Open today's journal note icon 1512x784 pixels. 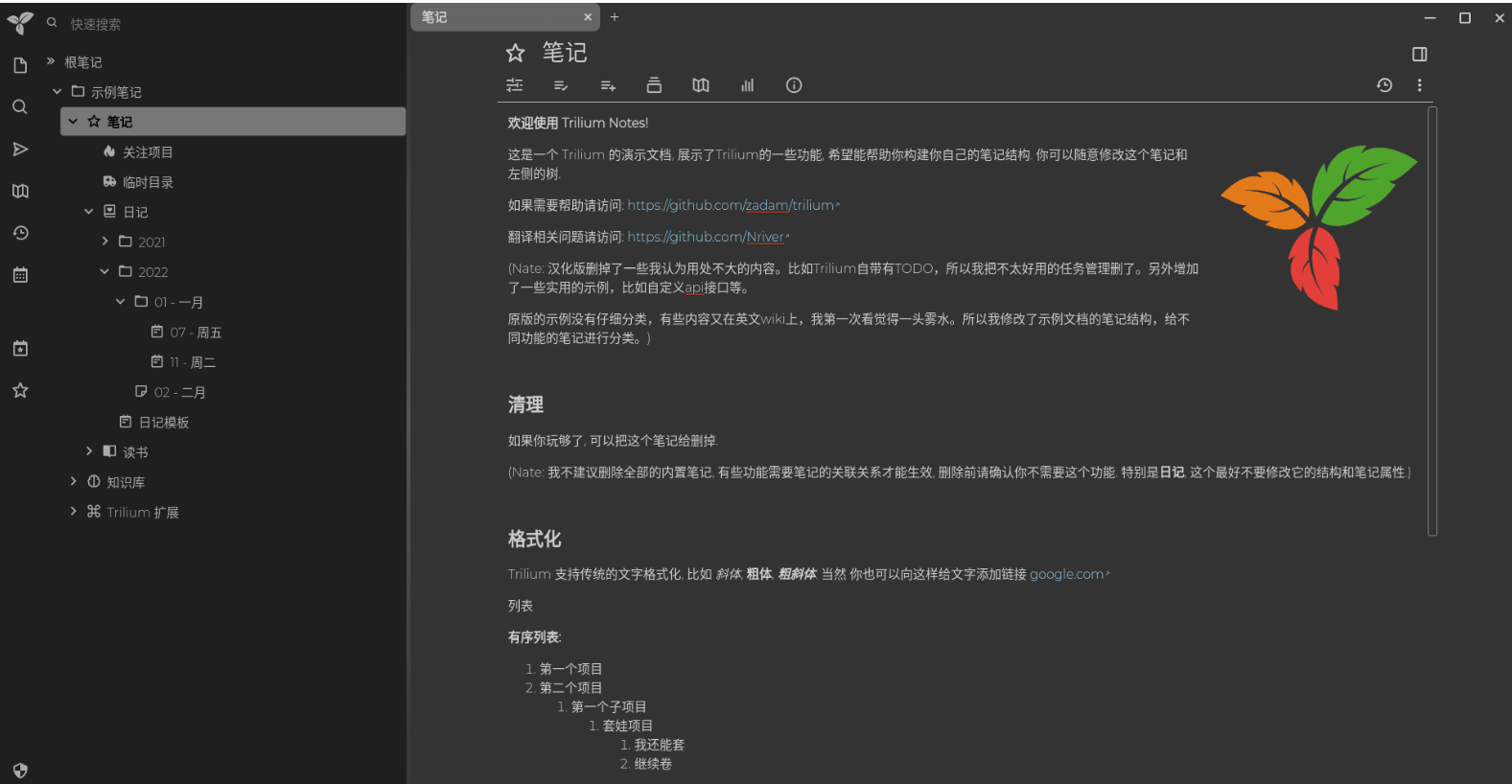[20, 349]
